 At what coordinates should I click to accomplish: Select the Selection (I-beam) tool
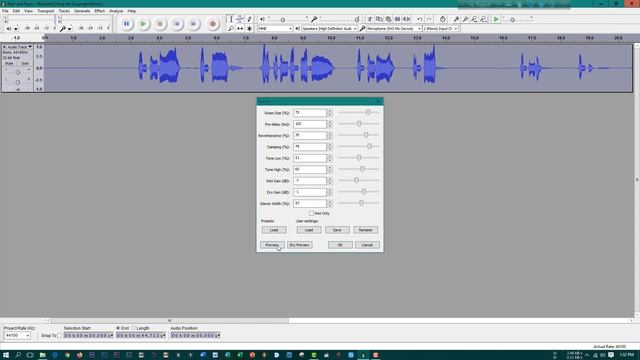point(231,19)
